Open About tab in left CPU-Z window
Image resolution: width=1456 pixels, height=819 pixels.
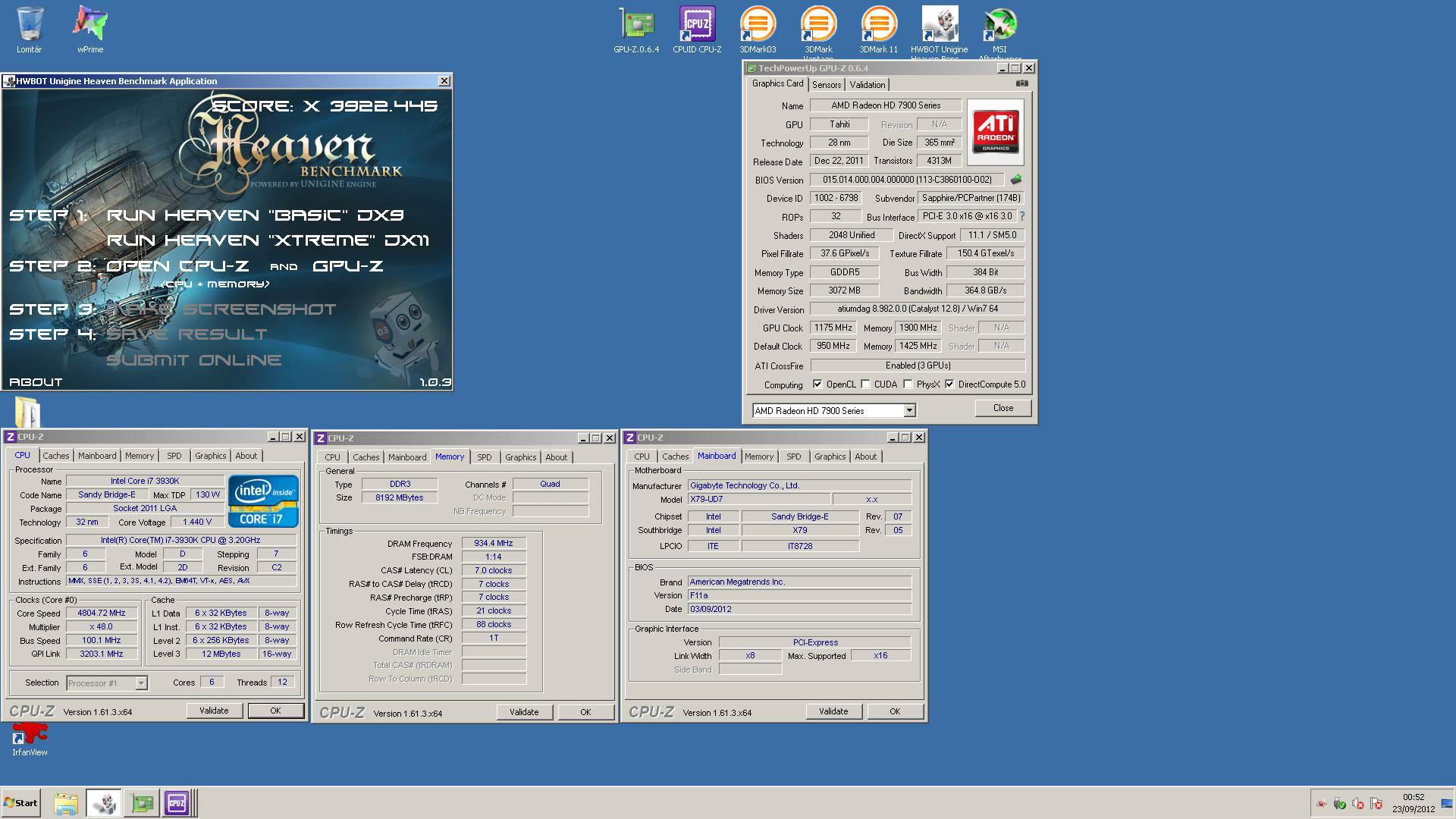pyautogui.click(x=246, y=456)
